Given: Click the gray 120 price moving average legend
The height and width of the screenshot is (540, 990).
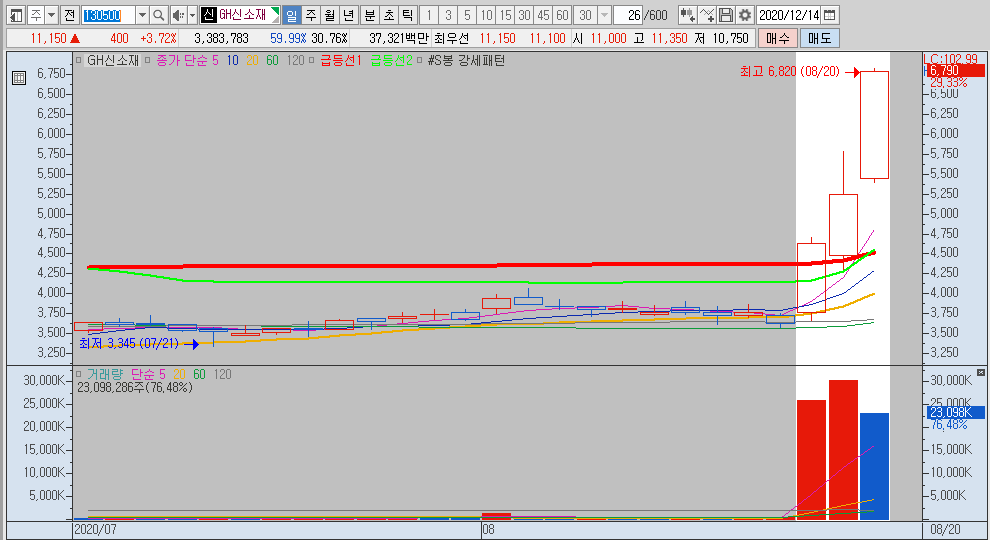Looking at the screenshot, I should (x=295, y=61).
